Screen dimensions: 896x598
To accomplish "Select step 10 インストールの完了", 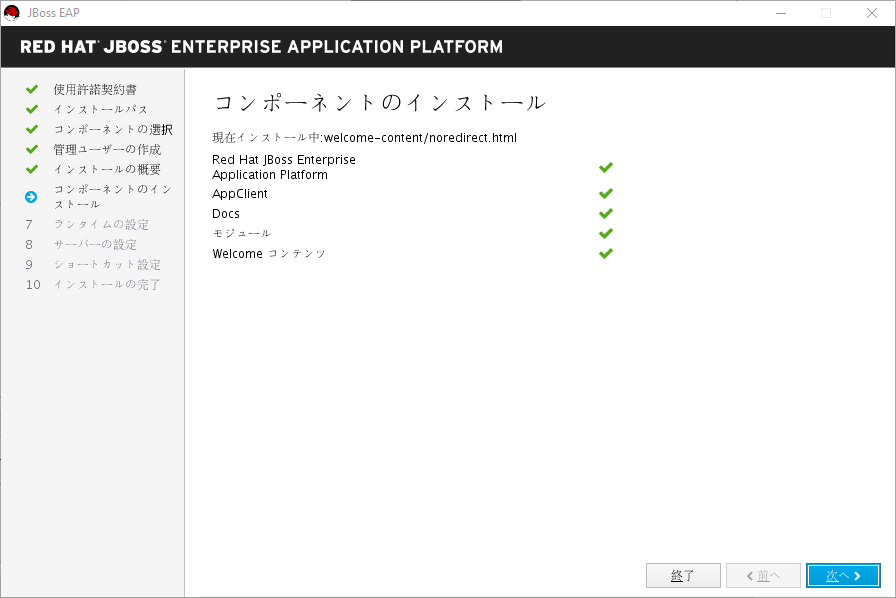I will tap(107, 284).
